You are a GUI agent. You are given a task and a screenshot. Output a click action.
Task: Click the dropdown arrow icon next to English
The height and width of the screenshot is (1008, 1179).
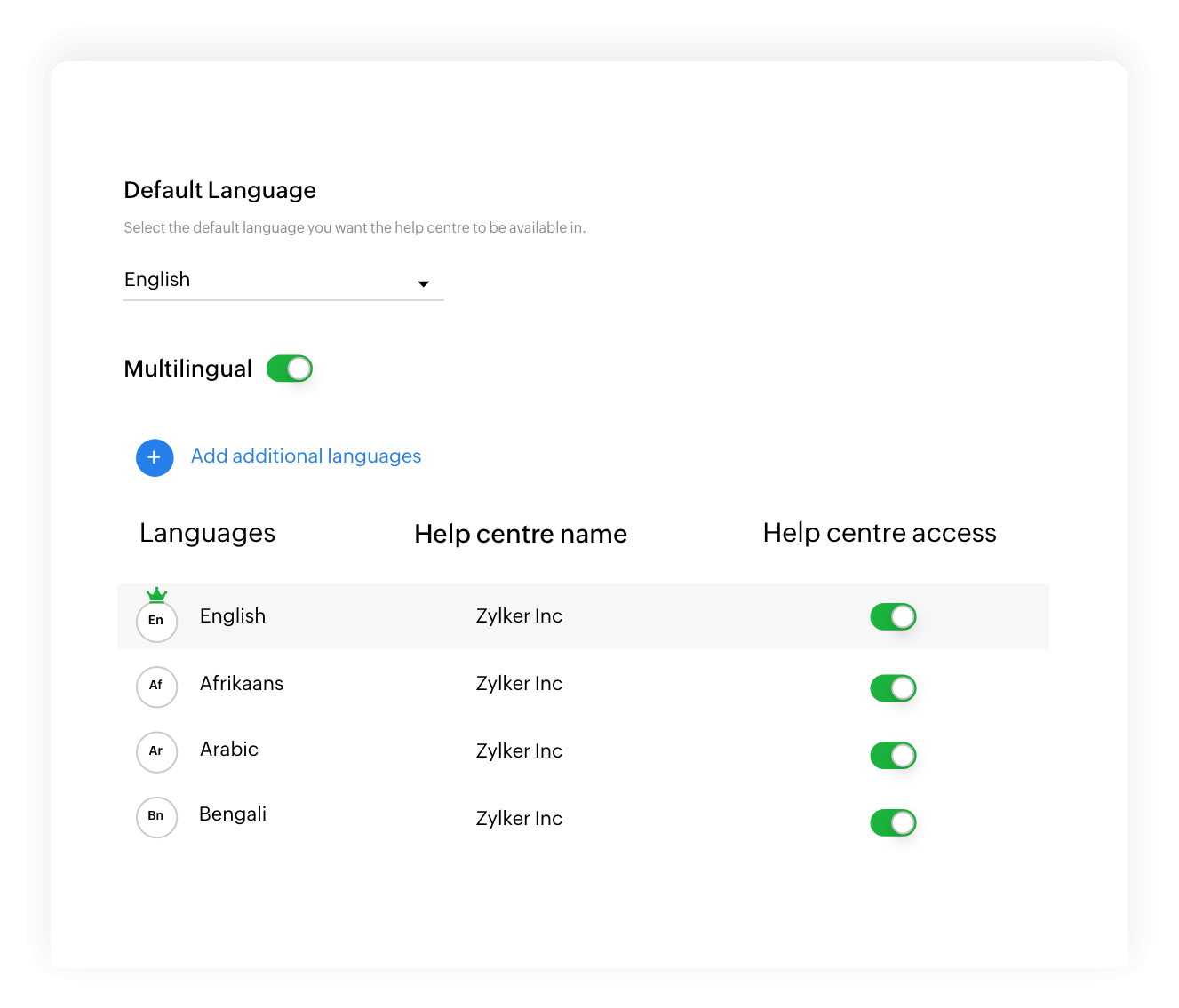tap(424, 284)
